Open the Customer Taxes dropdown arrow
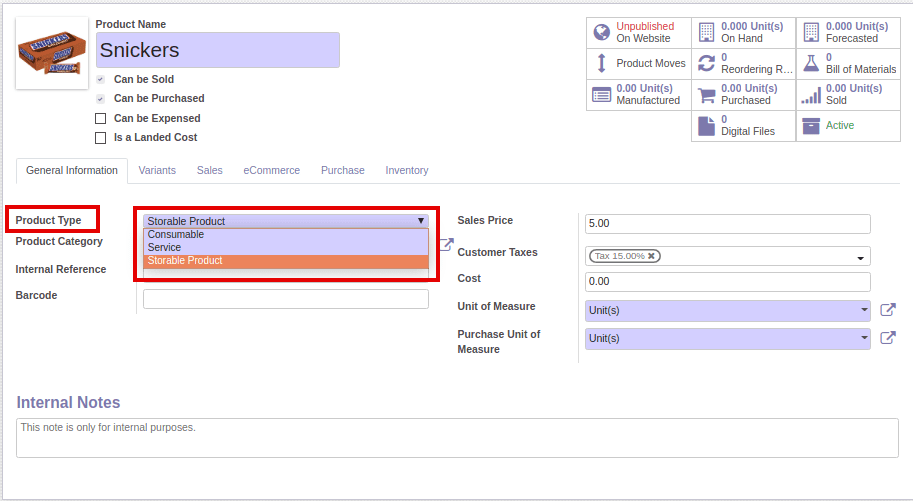 861,257
